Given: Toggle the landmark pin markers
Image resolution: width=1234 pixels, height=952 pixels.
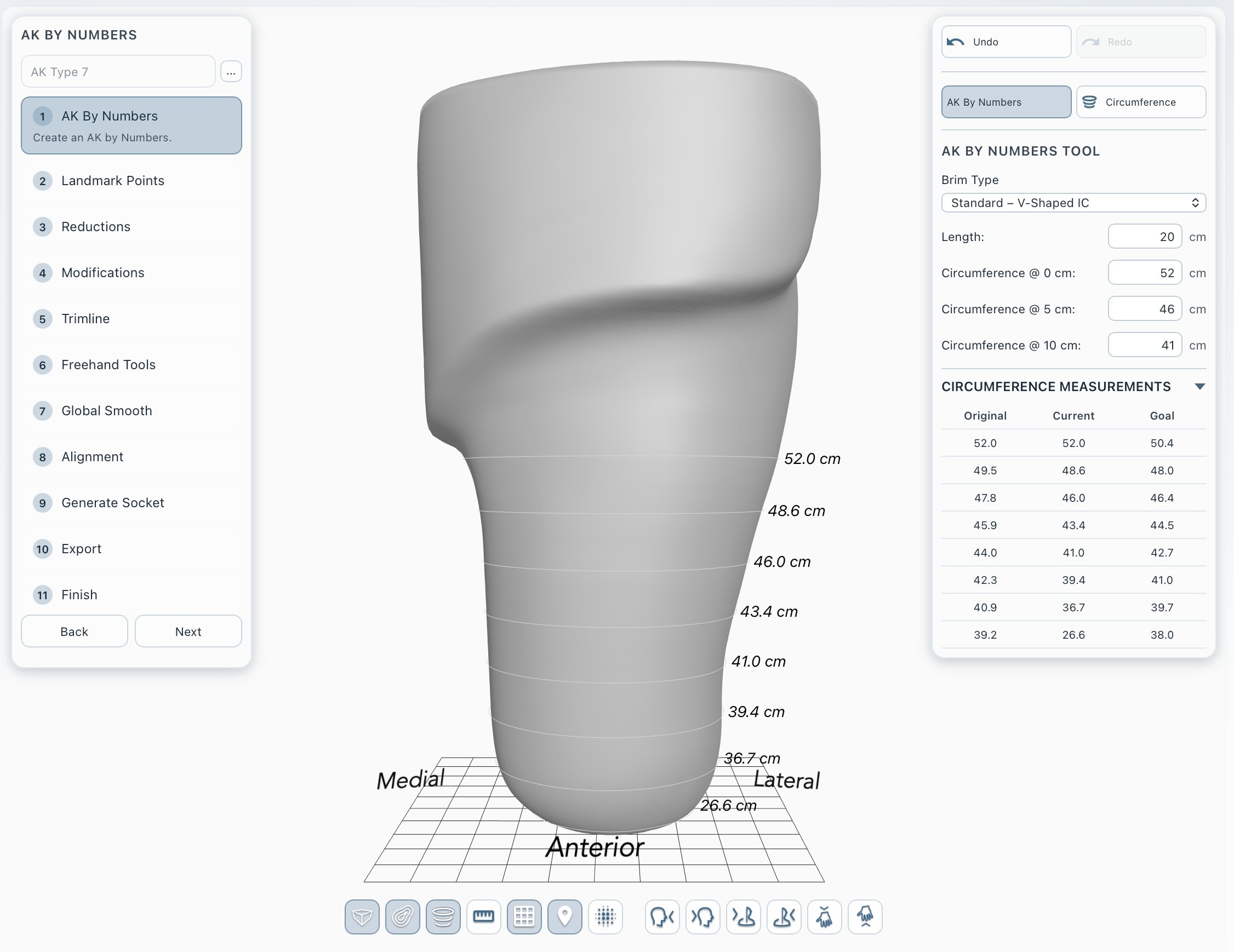Looking at the screenshot, I should [x=565, y=916].
